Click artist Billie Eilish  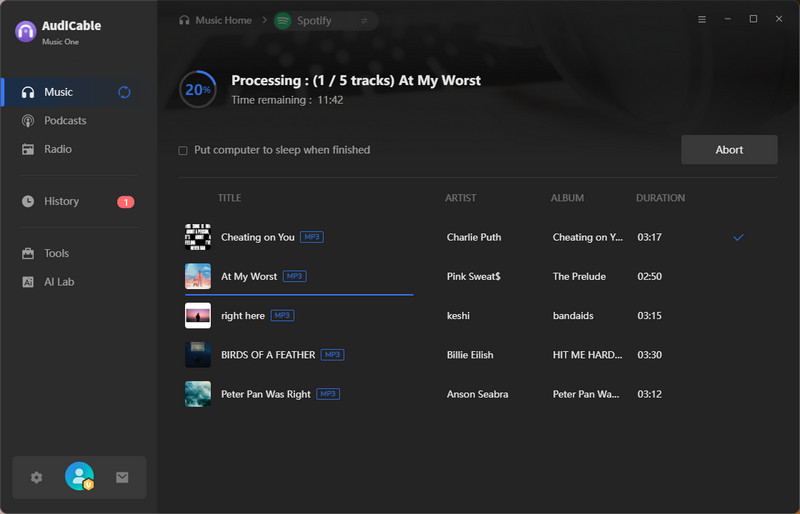[470, 355]
